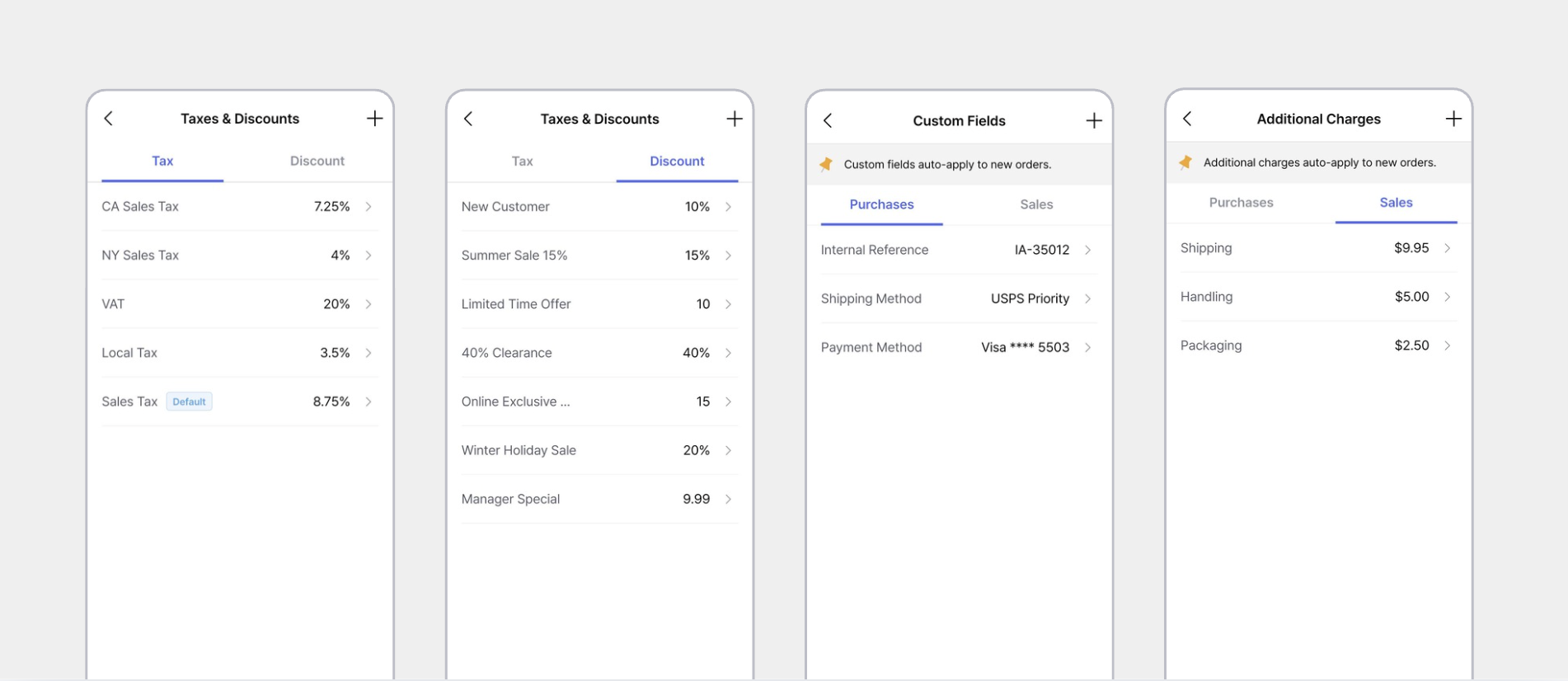Screen dimensions: 1568x681
Task: Add a new tax with the plus icon
Action: [375, 119]
